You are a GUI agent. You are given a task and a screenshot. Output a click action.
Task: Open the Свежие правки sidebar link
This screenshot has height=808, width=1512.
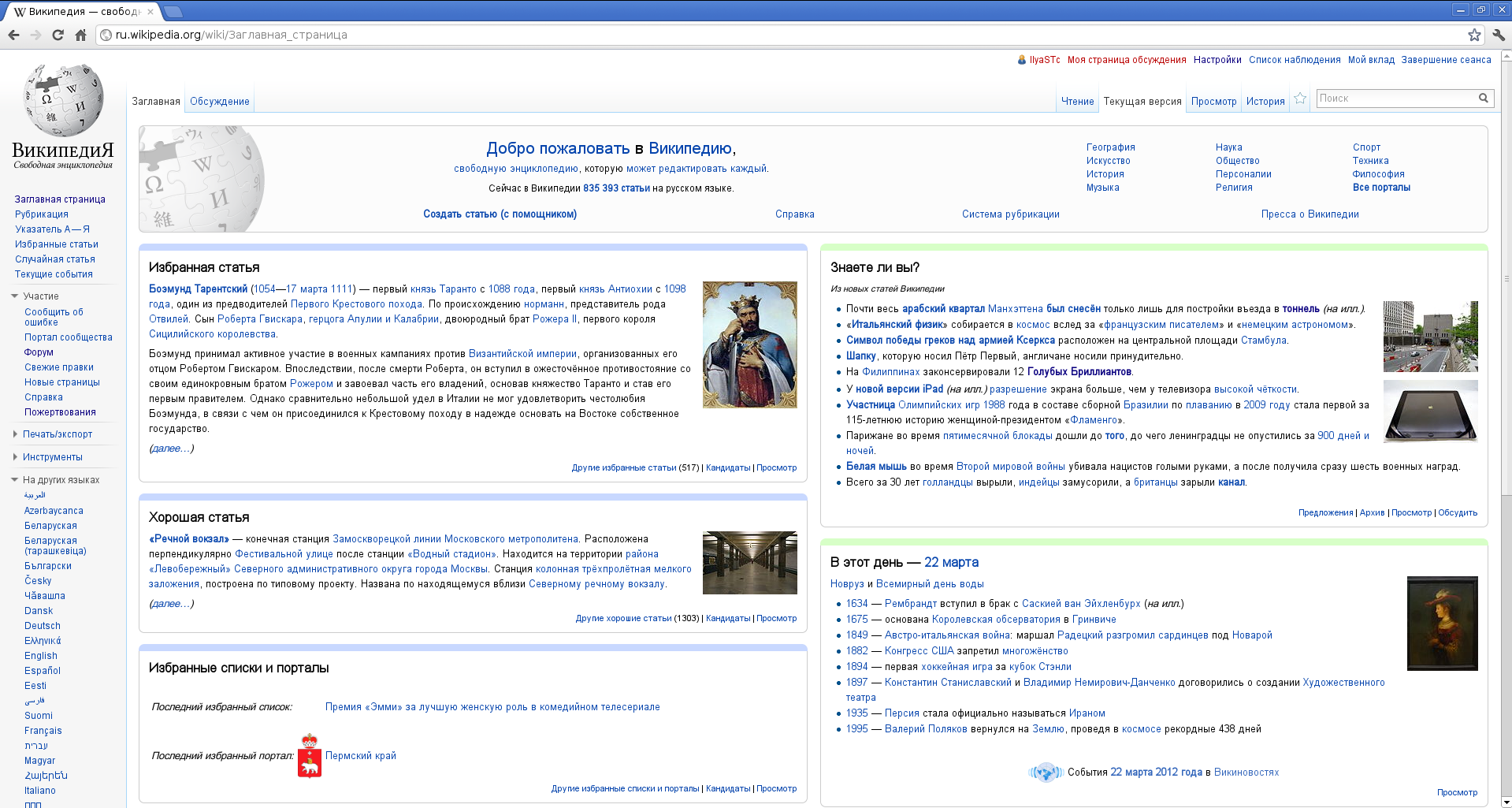59,367
